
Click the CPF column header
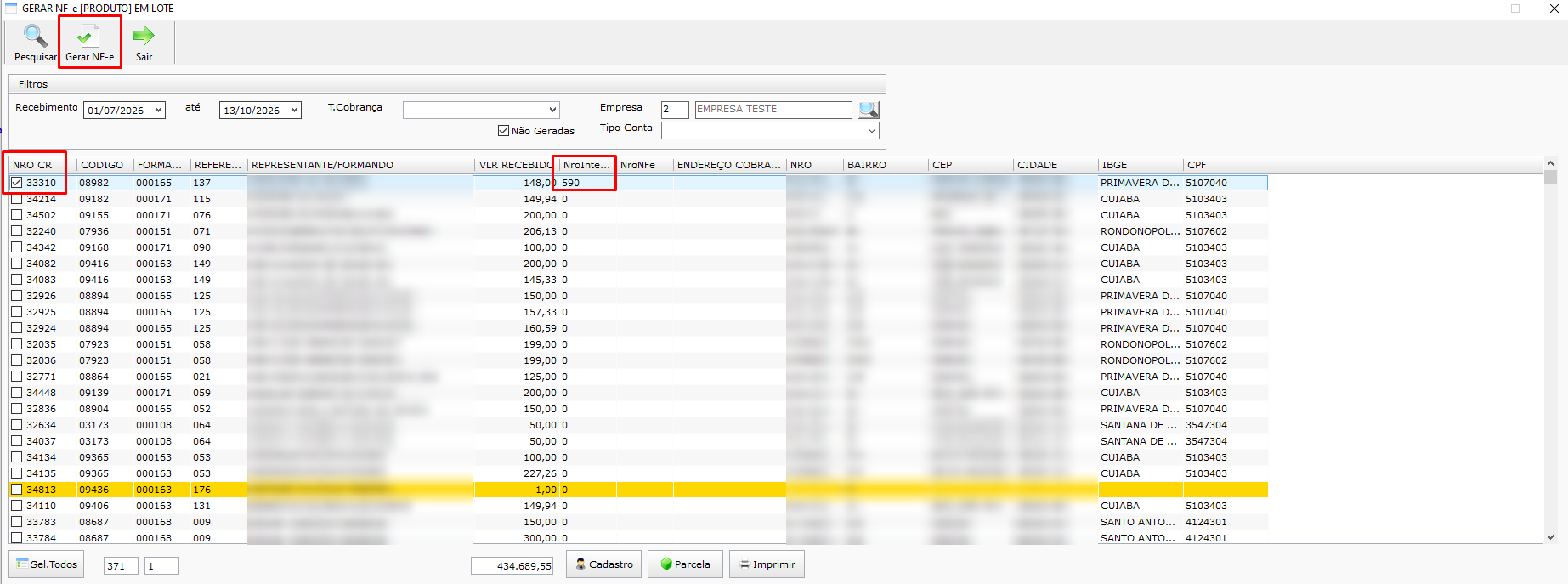(x=1226, y=165)
